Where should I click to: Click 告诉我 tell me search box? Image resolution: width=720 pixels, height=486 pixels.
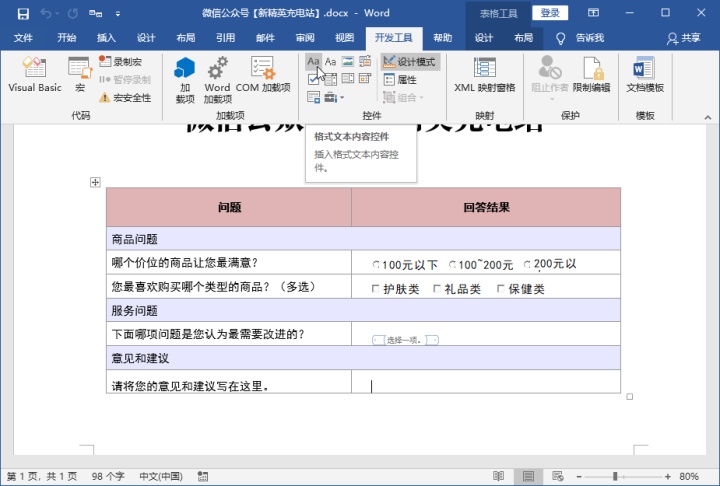pyautogui.click(x=580, y=38)
